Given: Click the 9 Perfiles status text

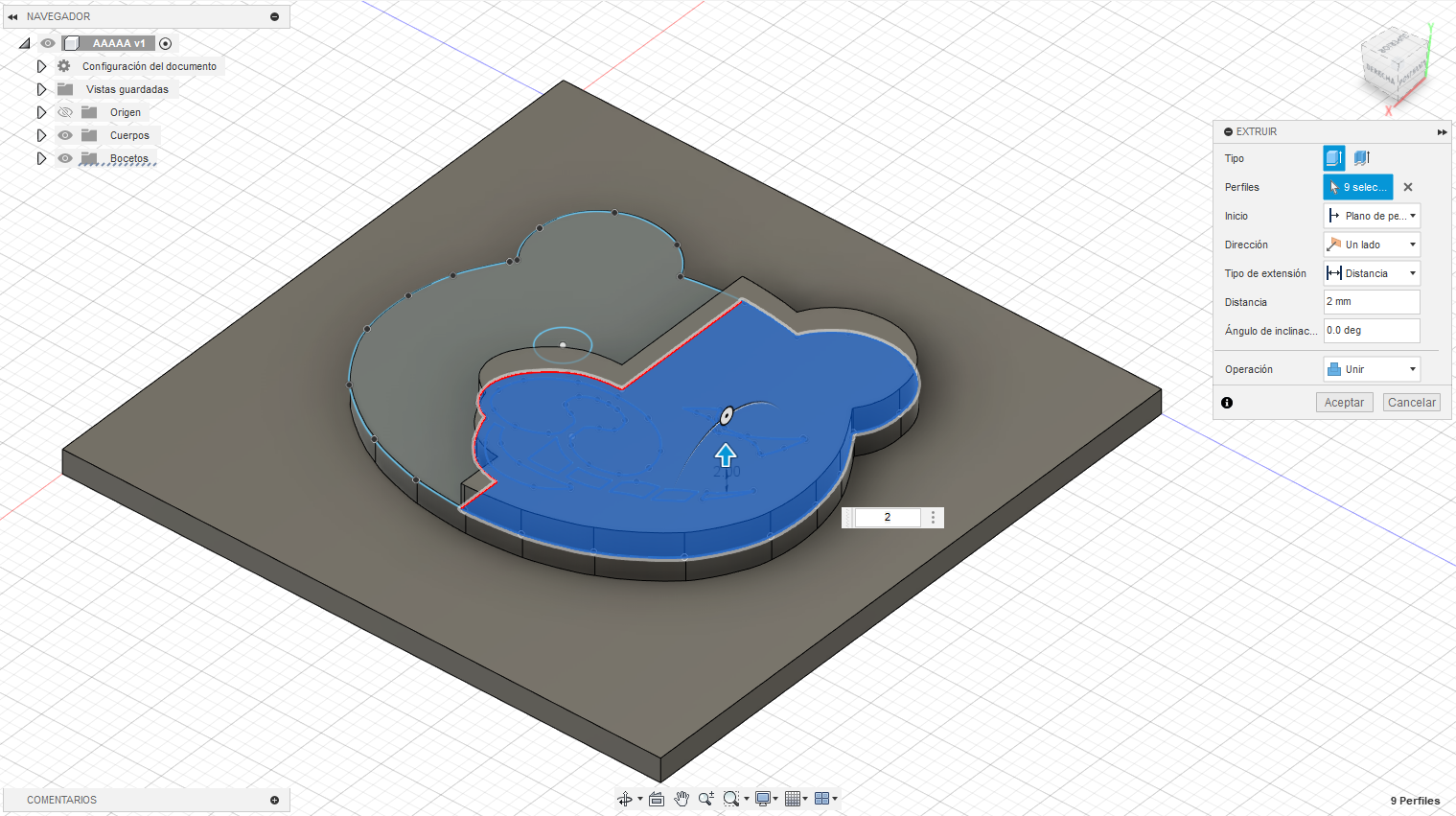Looking at the screenshot, I should point(1415,801).
